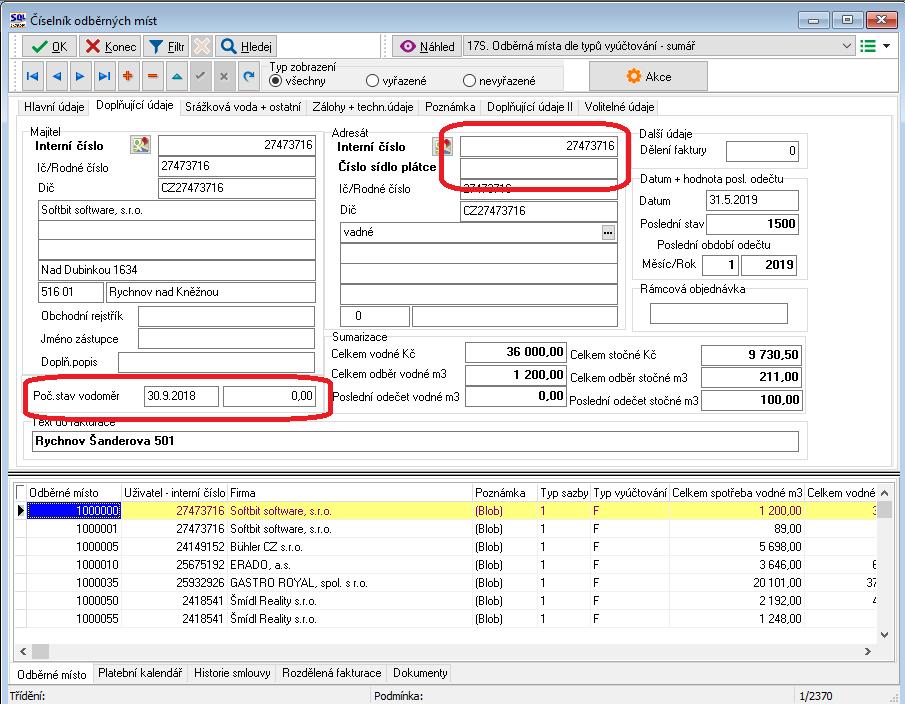Toggle grid header select-all checkbox
The image size is (905, 704).
[x=20, y=492]
